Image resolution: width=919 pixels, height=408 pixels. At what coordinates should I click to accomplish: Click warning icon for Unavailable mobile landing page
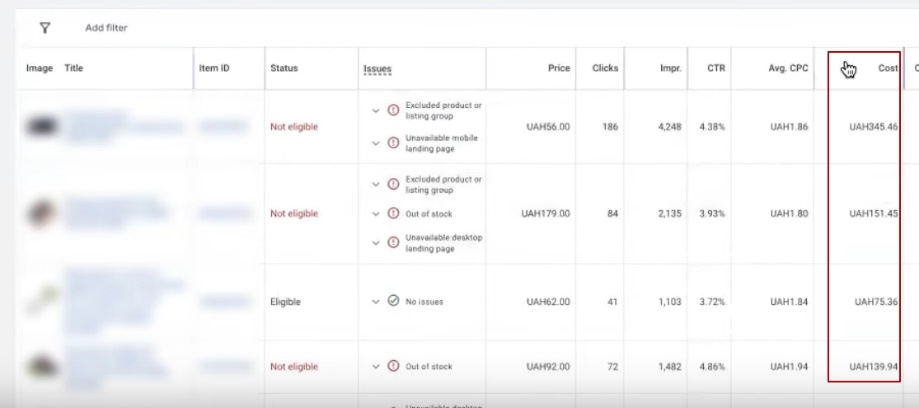click(393, 142)
